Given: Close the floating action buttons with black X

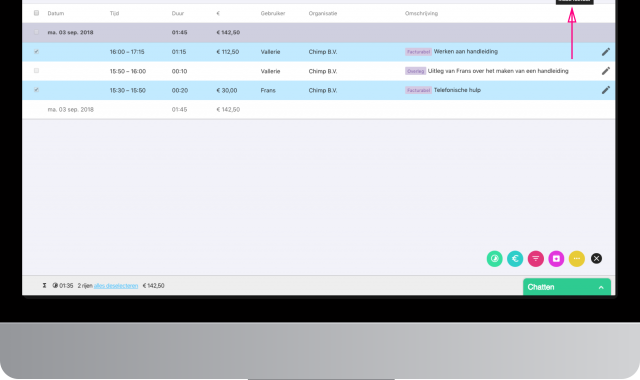Looking at the screenshot, I should point(596,258).
